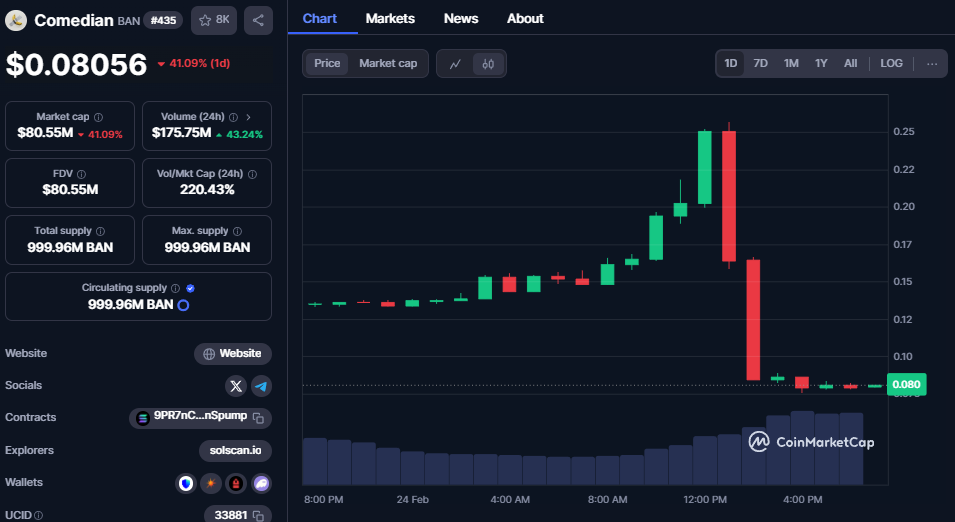Click the Solana chain icon in contract
This screenshot has height=522, width=955.
[143, 418]
